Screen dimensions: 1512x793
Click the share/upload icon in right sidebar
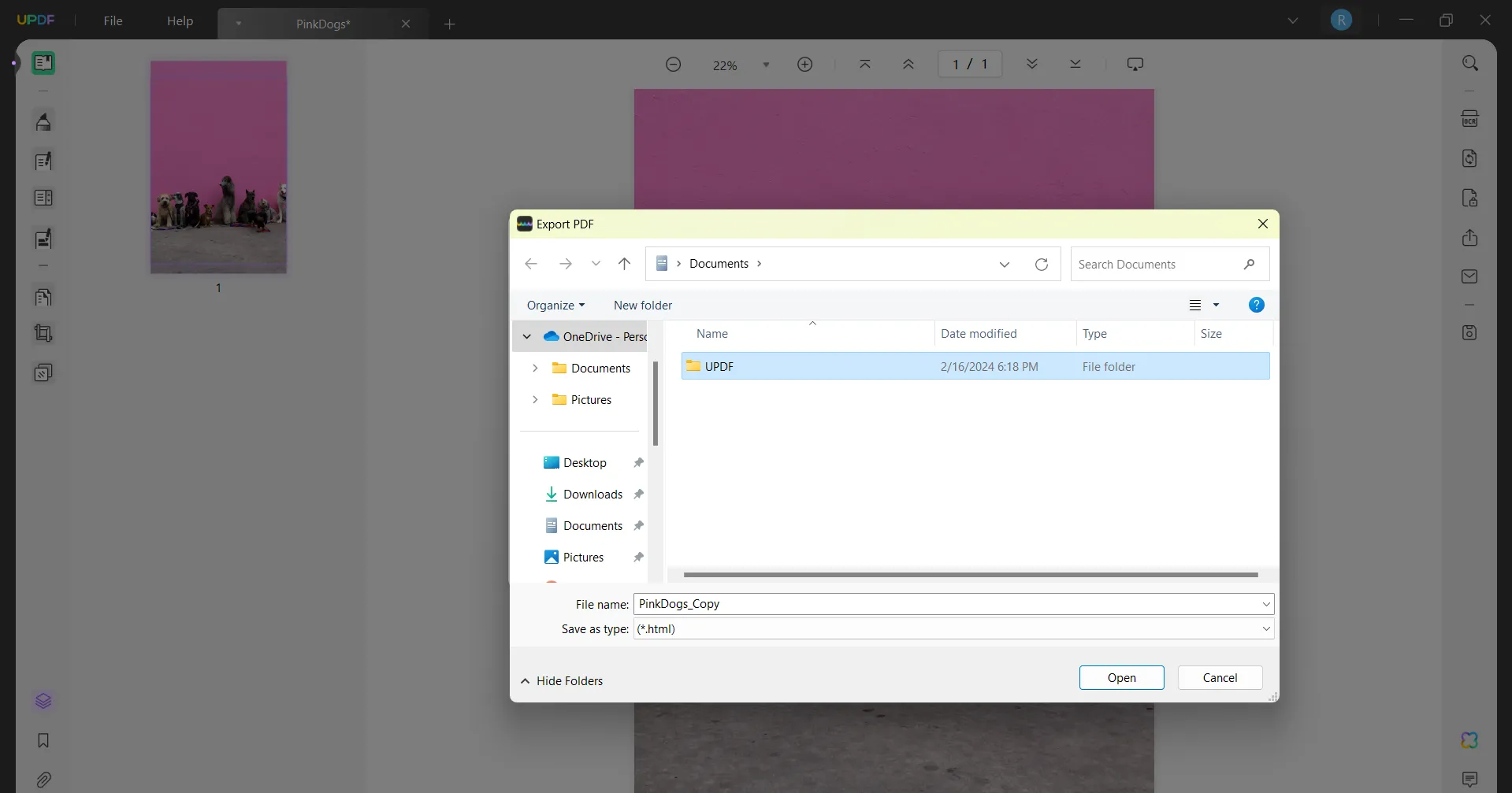click(x=1469, y=238)
